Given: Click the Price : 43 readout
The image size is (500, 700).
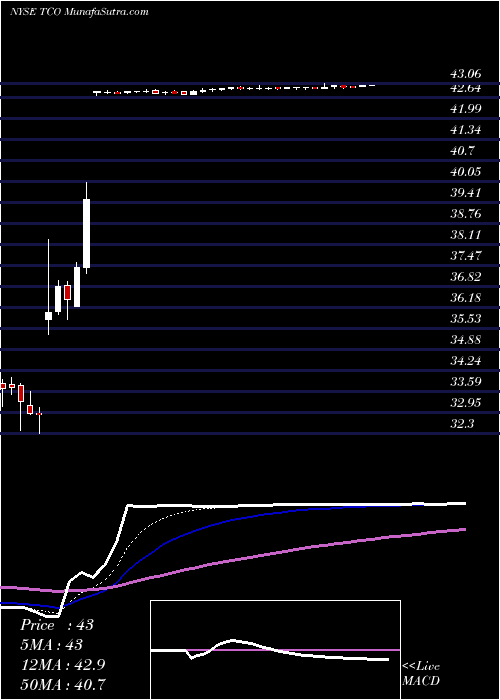Looking at the screenshot, I should click(x=57, y=625).
